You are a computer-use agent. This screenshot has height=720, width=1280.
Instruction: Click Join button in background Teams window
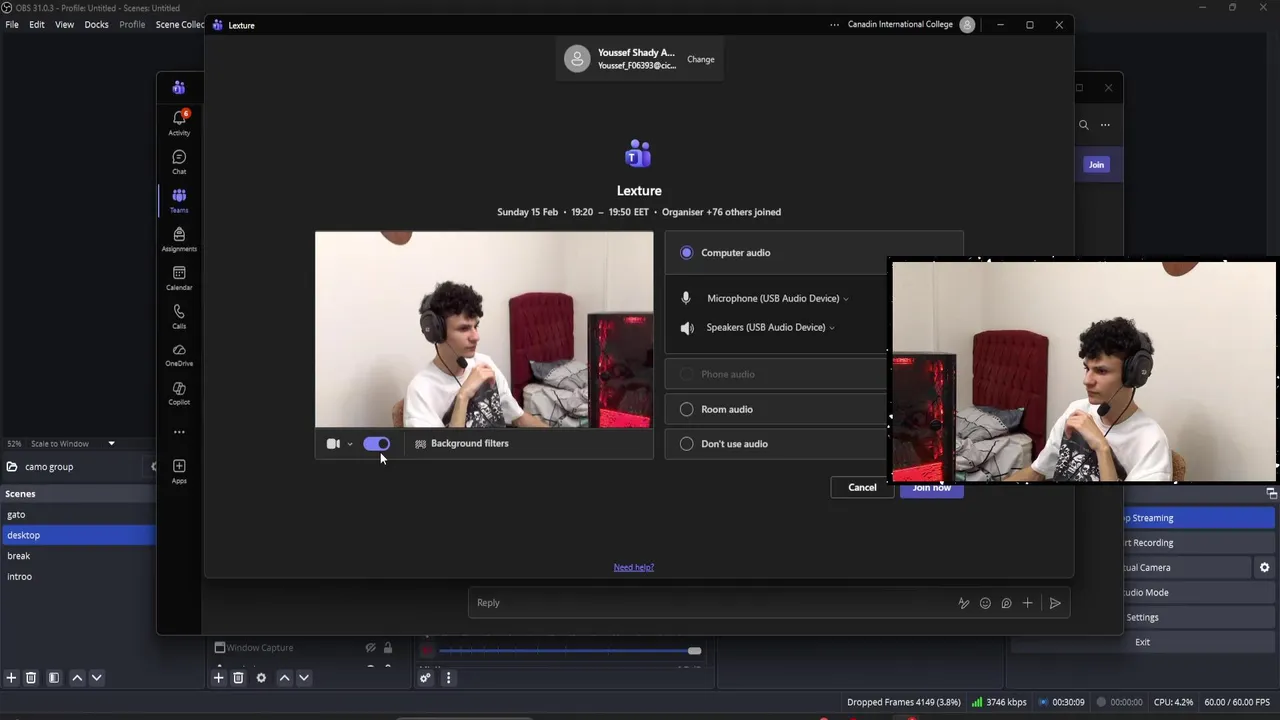pos(1097,165)
